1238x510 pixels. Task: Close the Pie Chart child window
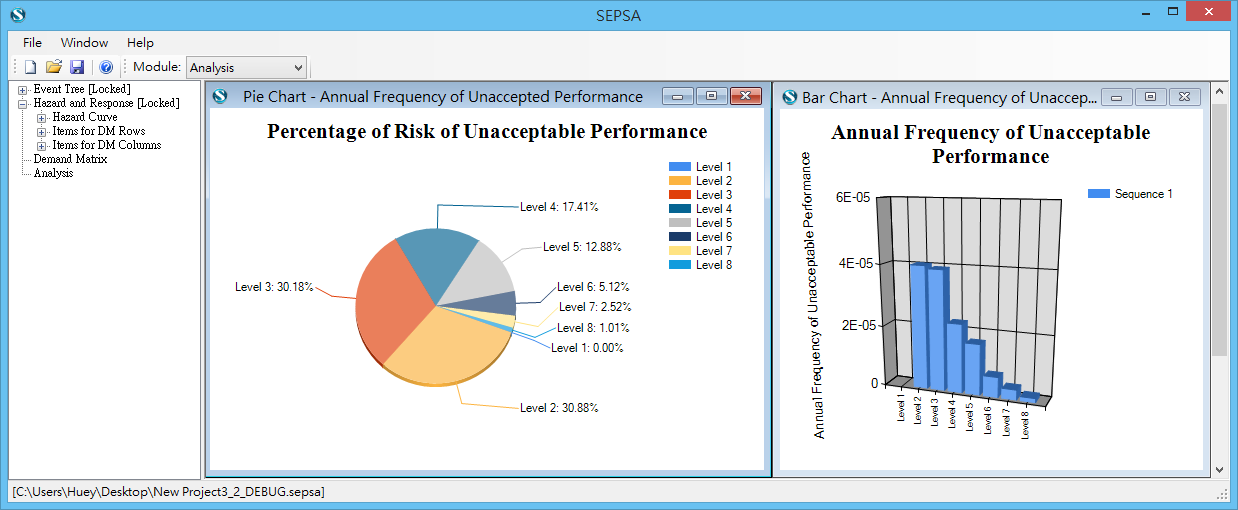coord(746,97)
